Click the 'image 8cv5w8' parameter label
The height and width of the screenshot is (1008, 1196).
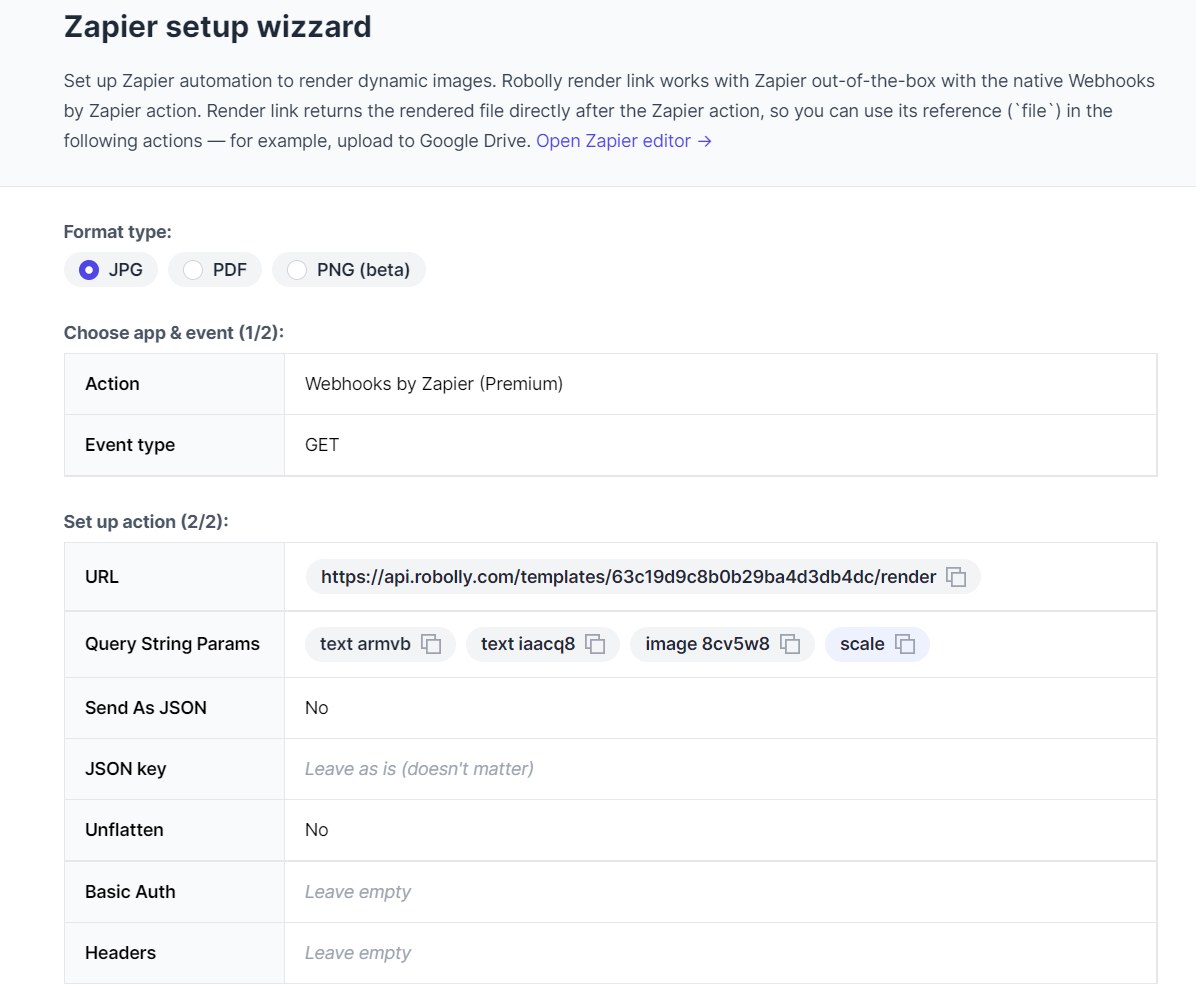pyautogui.click(x=707, y=644)
